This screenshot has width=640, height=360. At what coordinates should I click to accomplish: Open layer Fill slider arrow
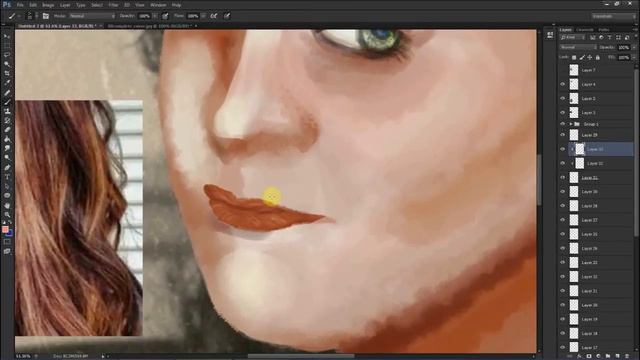click(x=633, y=58)
